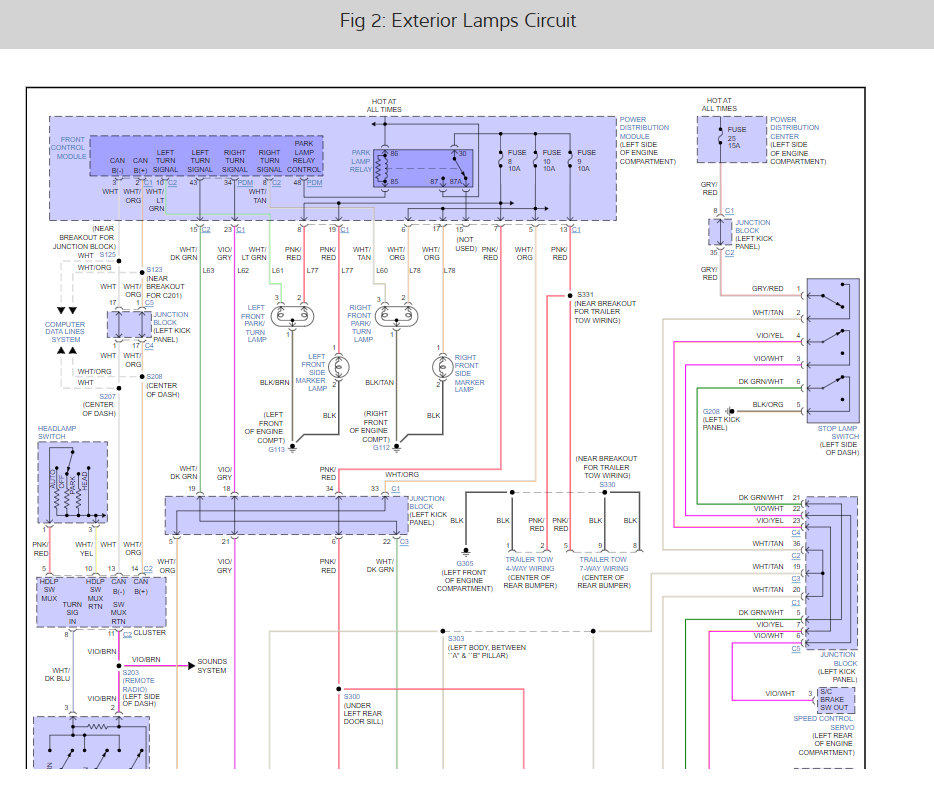This screenshot has width=934, height=795.
Task: Click the 'FUSE 9 10A' label
Action: point(586,161)
